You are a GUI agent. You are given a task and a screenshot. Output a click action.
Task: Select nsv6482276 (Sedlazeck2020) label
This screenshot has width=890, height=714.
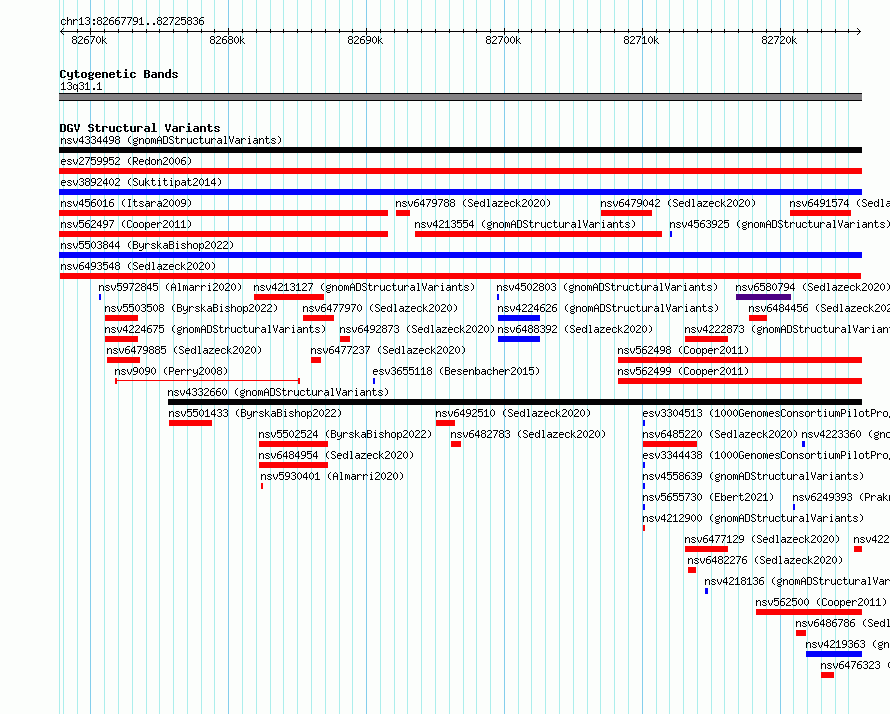[765, 560]
